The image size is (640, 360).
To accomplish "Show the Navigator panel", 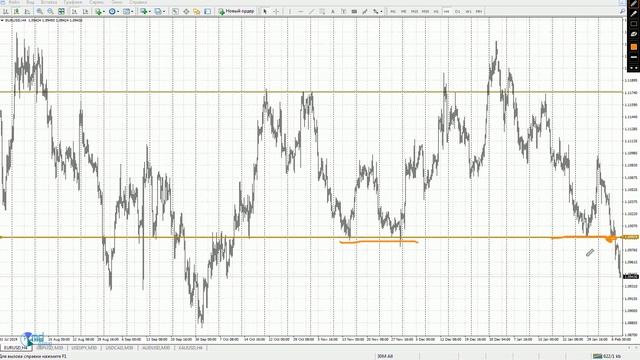I will [x=196, y=11].
